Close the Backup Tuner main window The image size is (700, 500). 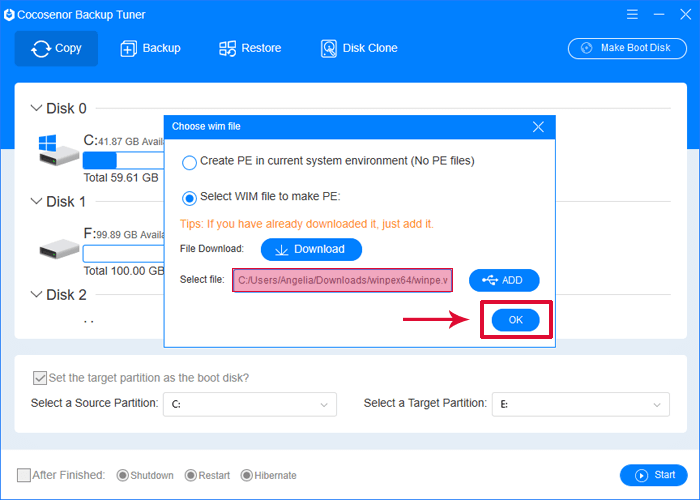click(x=686, y=14)
